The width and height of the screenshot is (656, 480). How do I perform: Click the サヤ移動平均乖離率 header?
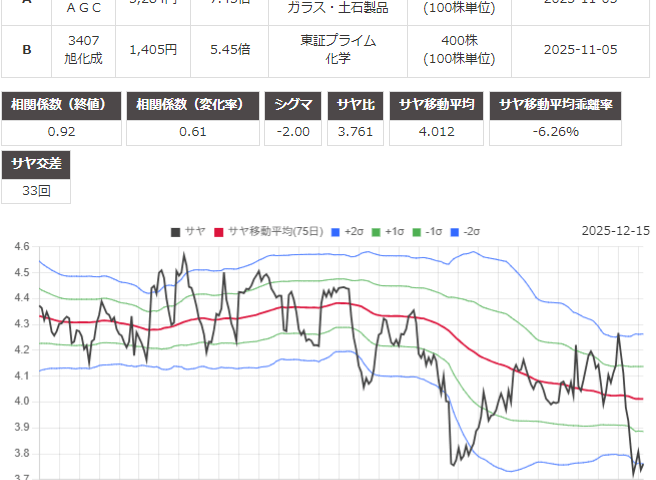[570, 106]
